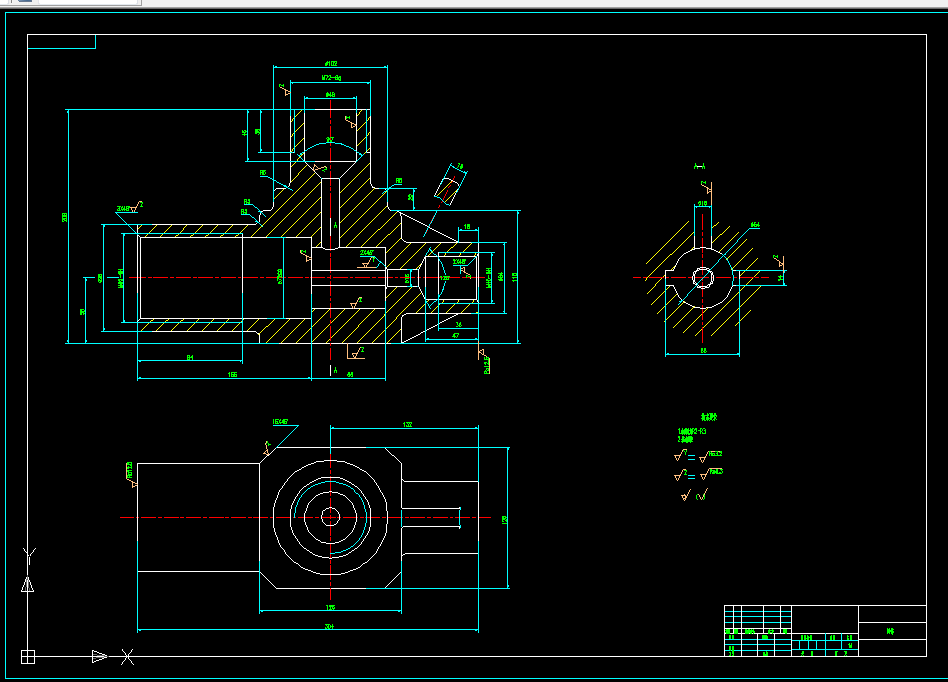The width and height of the screenshot is (948, 682).
Task: Select the 155 length dimension text
Action: (232, 375)
